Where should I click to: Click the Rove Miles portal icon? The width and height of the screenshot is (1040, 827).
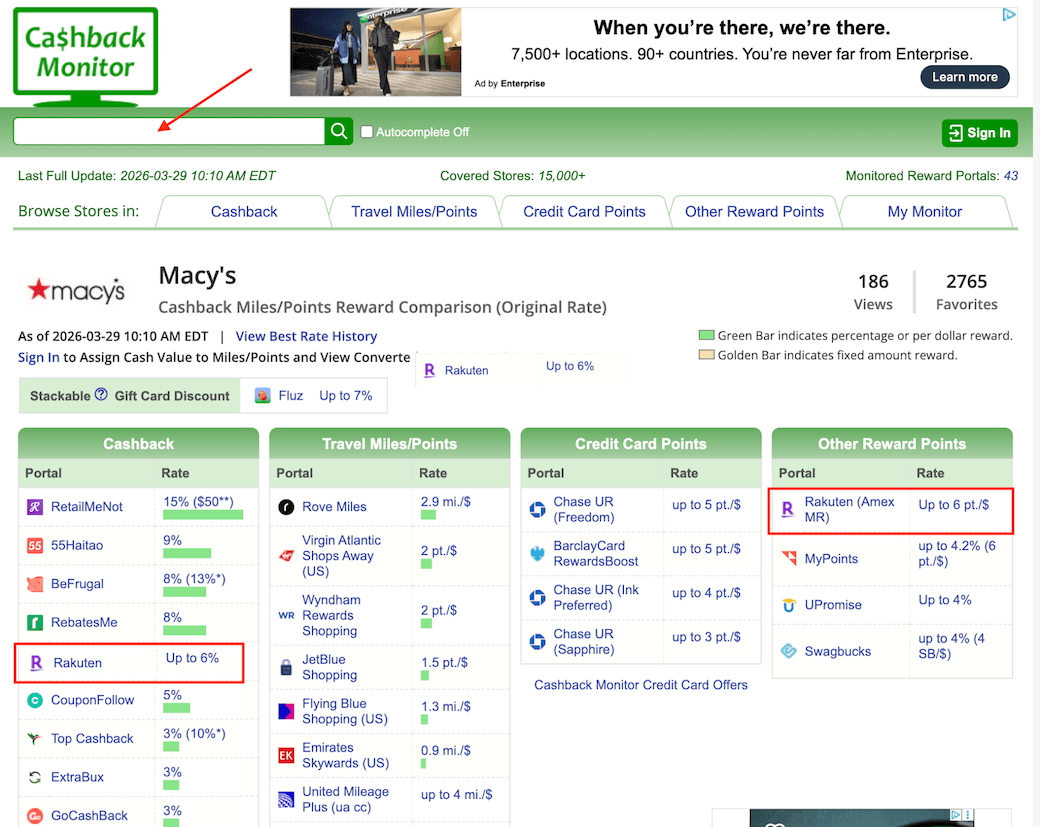(x=286, y=507)
